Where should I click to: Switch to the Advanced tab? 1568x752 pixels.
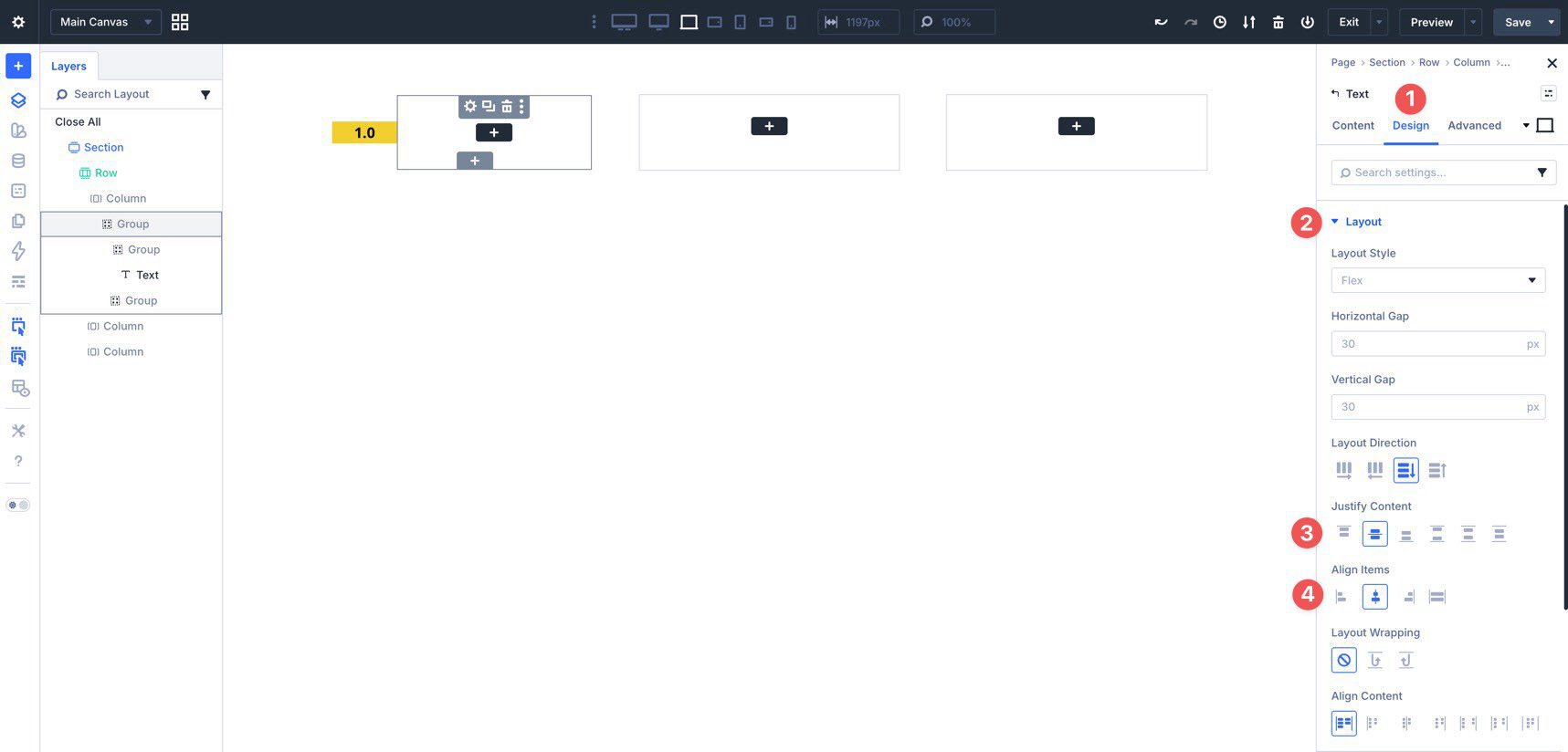pos(1474,126)
